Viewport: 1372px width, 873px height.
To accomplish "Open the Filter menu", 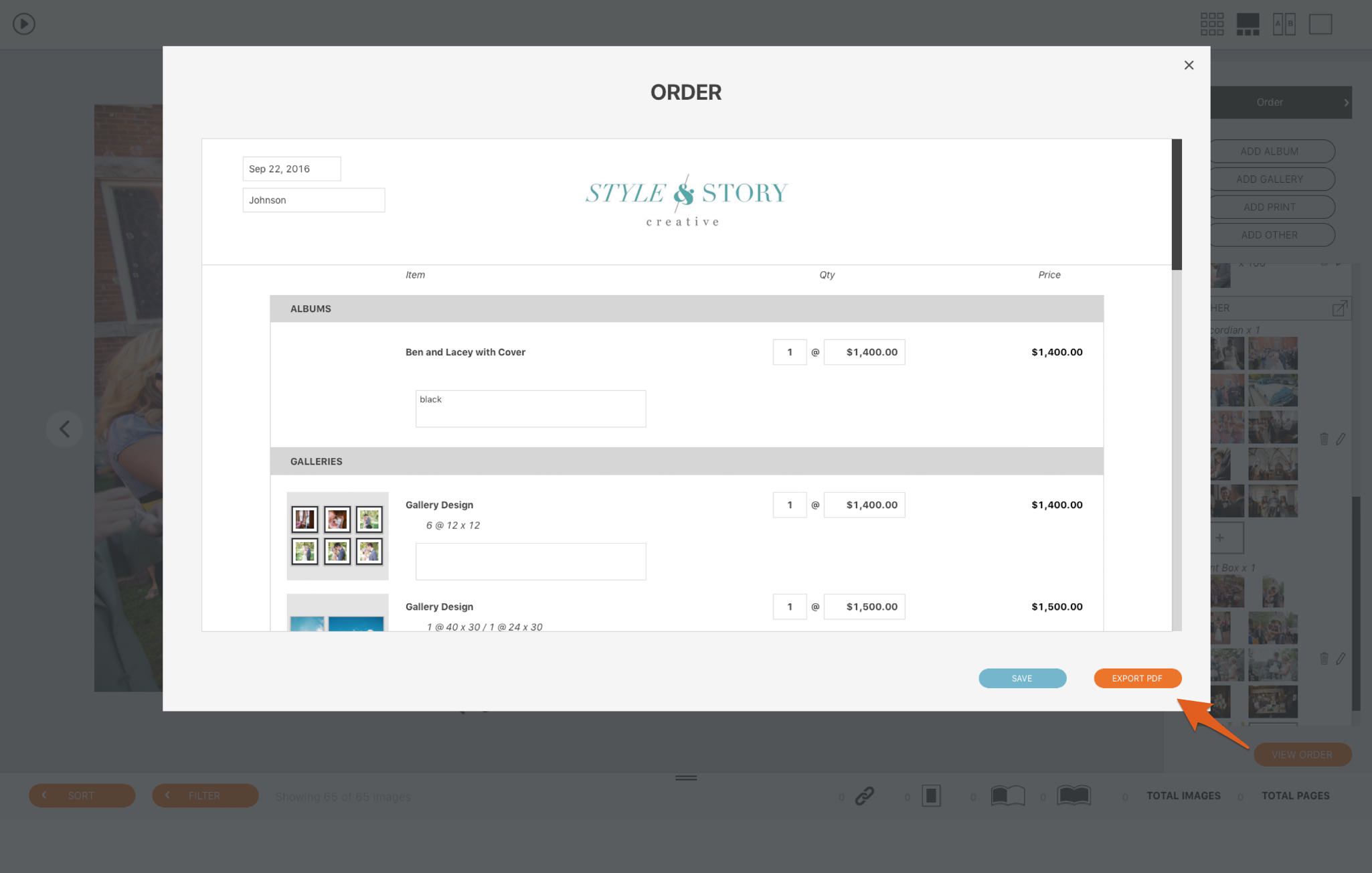I will click(x=205, y=795).
